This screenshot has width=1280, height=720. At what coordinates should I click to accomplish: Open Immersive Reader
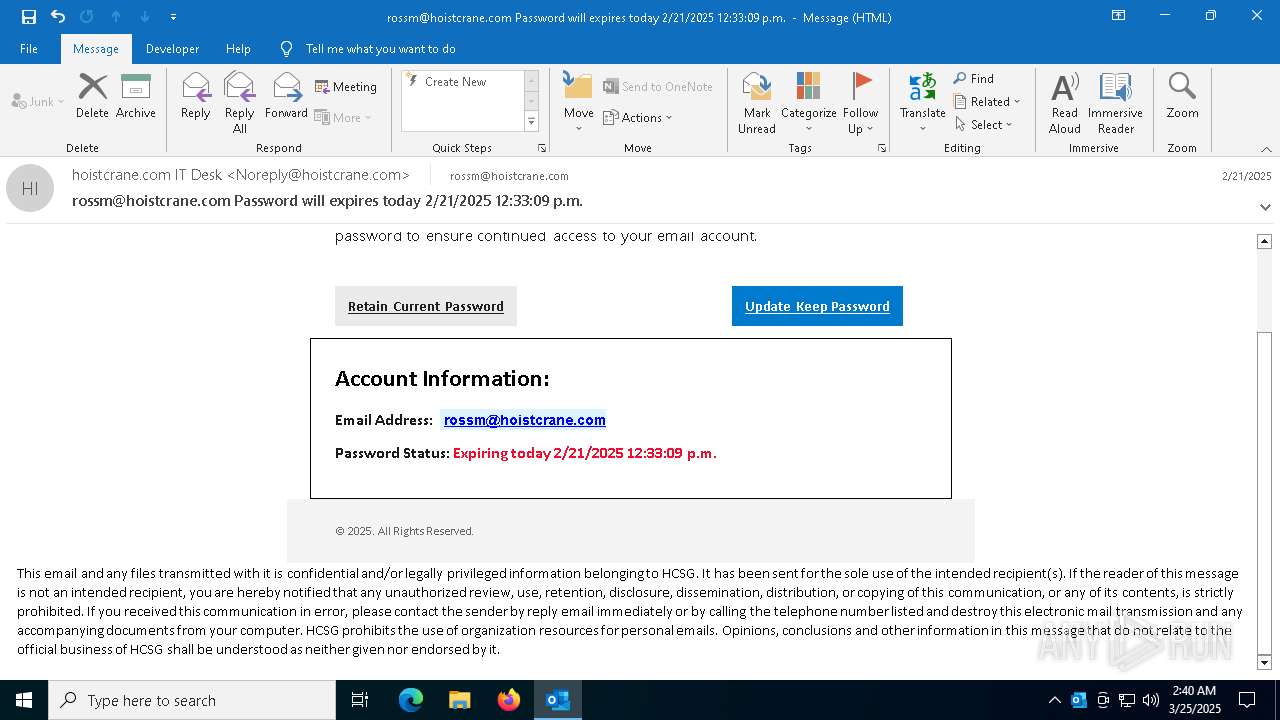[1115, 103]
